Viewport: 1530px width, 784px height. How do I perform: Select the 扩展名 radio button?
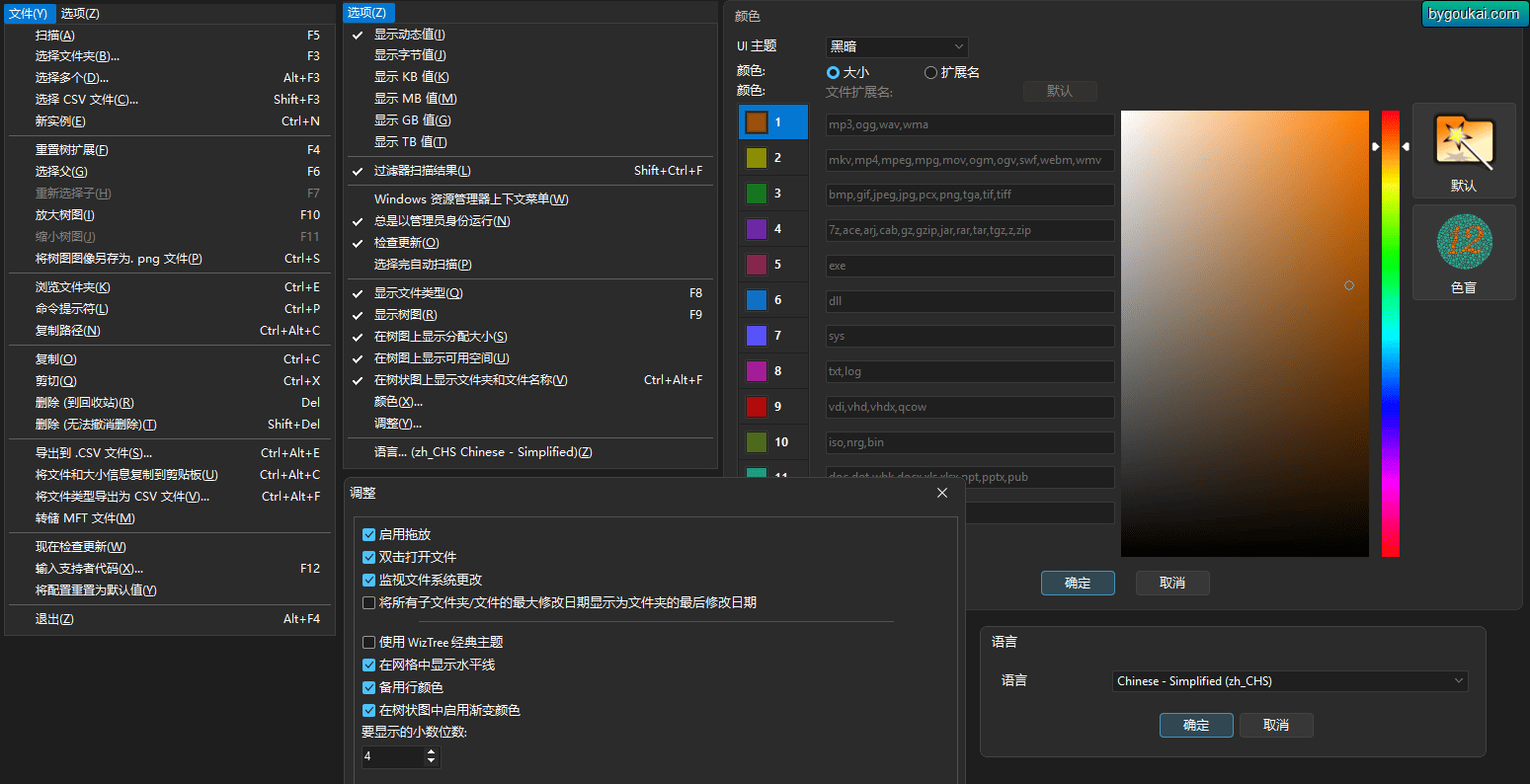point(930,72)
